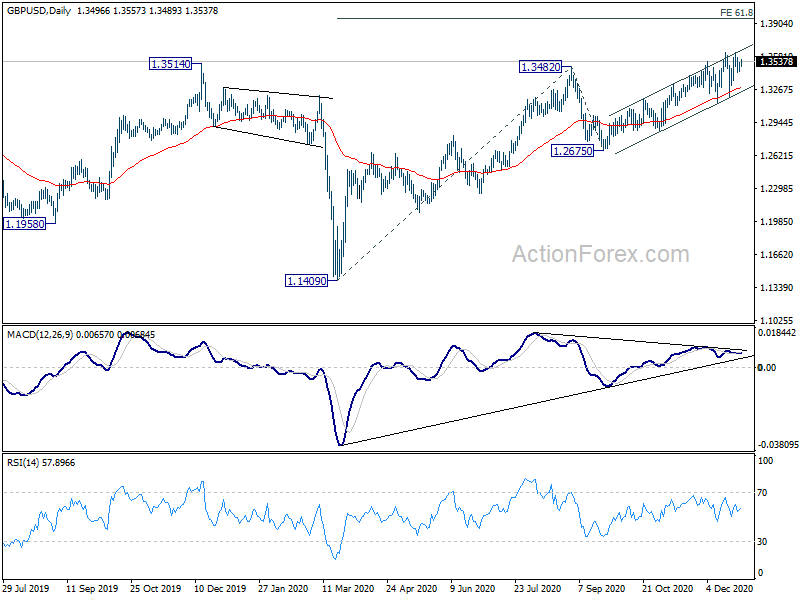Click the 1.34820 price label
Image resolution: width=800 pixels, height=600 pixels.
(x=540, y=66)
